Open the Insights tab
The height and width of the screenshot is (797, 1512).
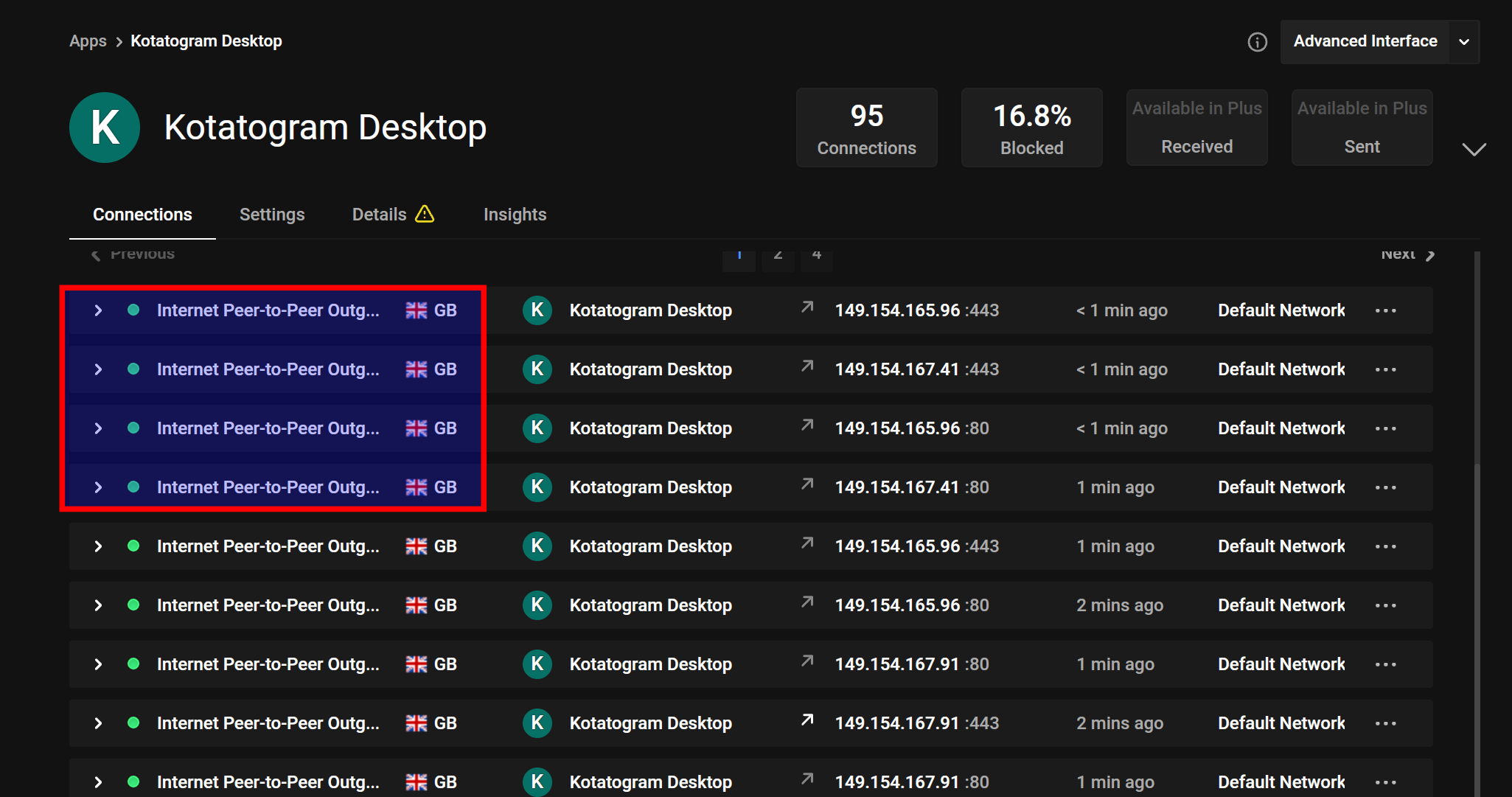[515, 215]
